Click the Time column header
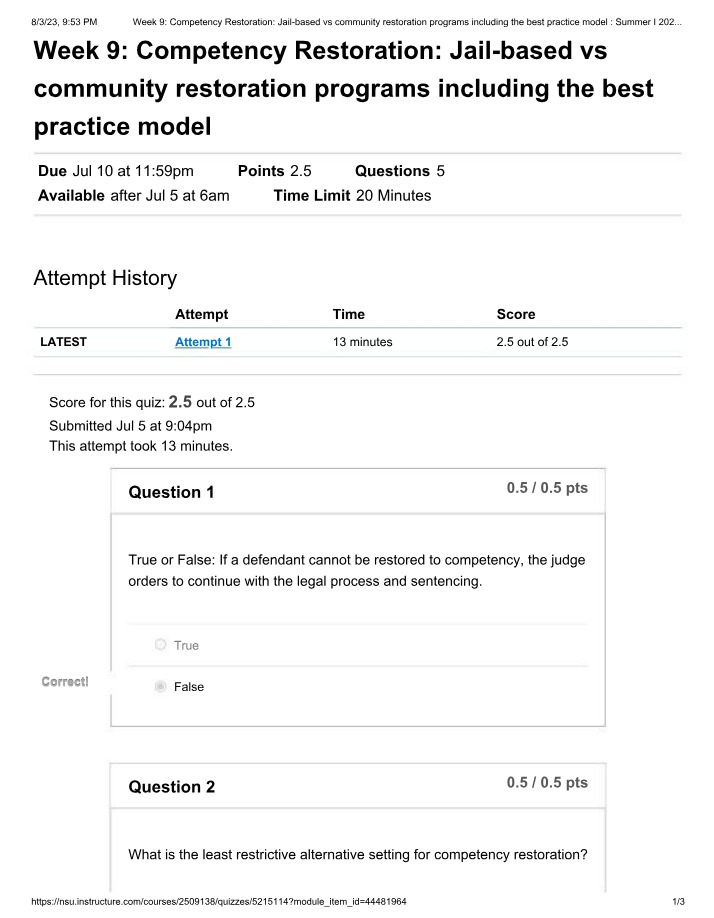This screenshot has height=918, width=714. 349,314
